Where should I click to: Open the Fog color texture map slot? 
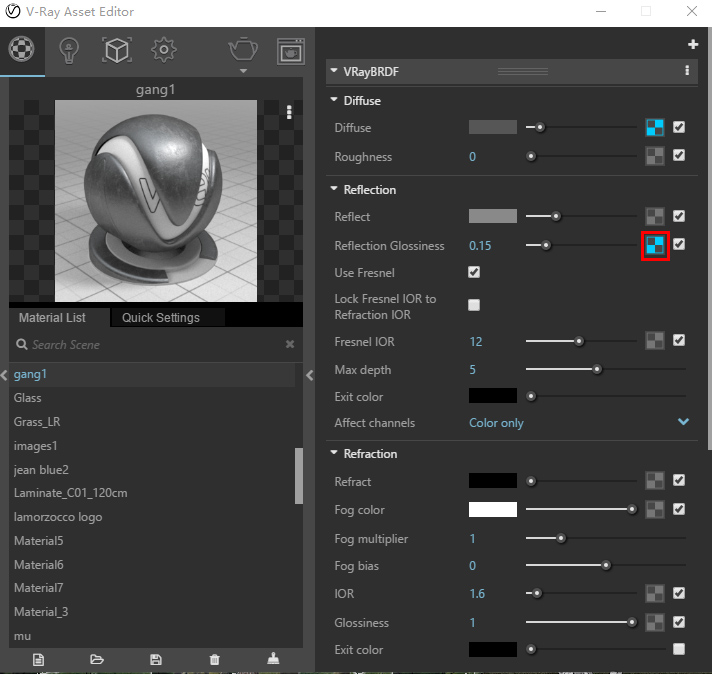[x=654, y=510]
